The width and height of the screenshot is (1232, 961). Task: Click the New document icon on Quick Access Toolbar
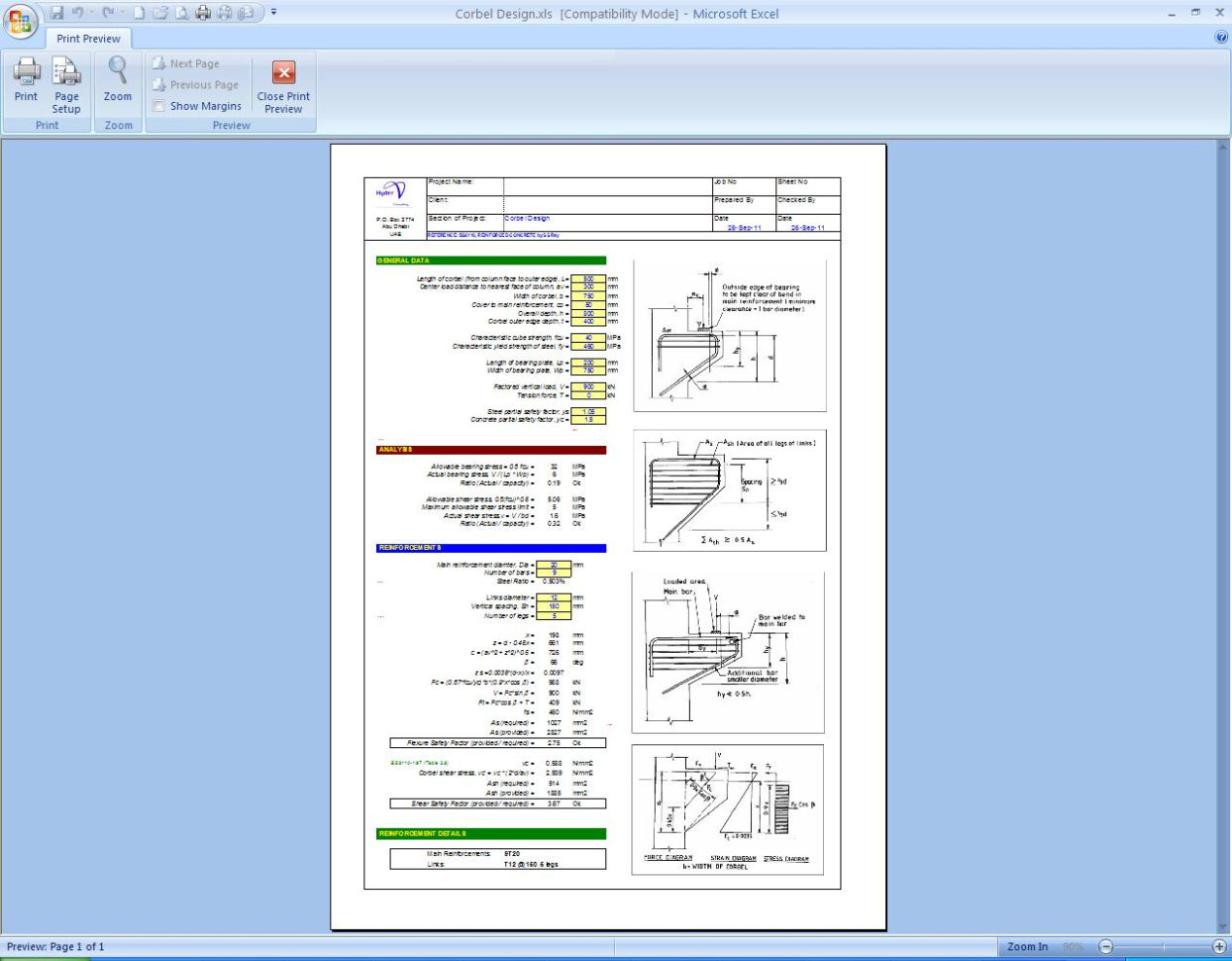click(x=141, y=11)
